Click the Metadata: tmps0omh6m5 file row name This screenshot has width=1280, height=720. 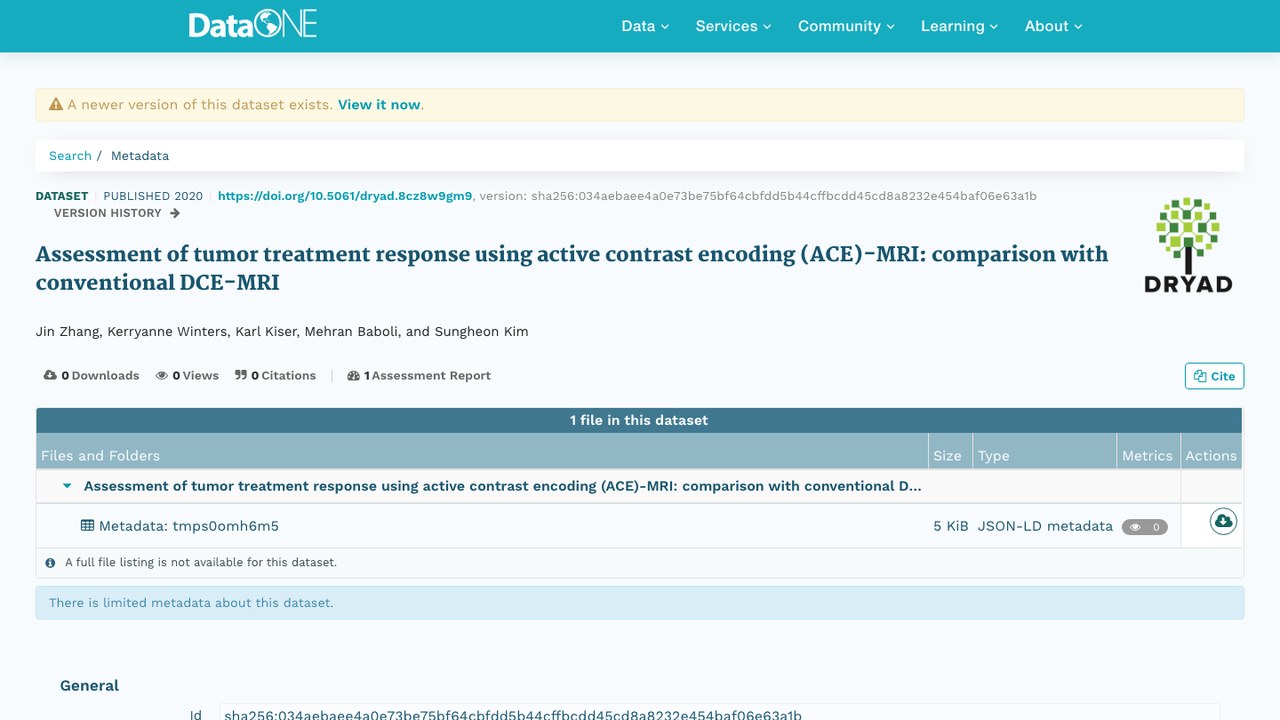[188, 526]
